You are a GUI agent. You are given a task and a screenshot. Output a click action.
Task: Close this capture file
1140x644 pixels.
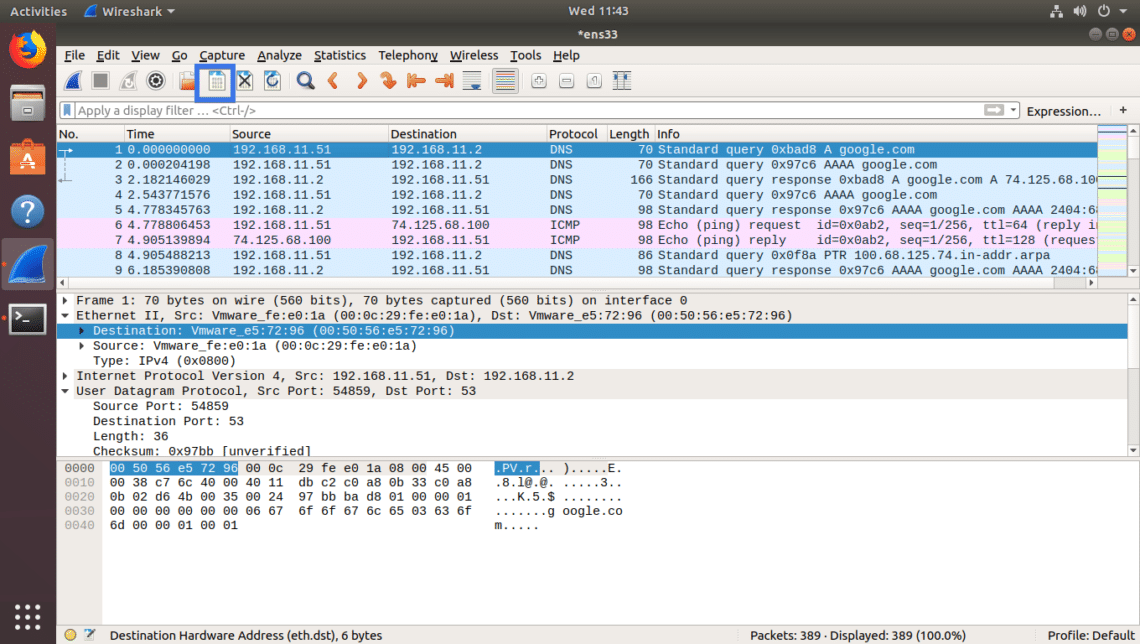pos(244,81)
